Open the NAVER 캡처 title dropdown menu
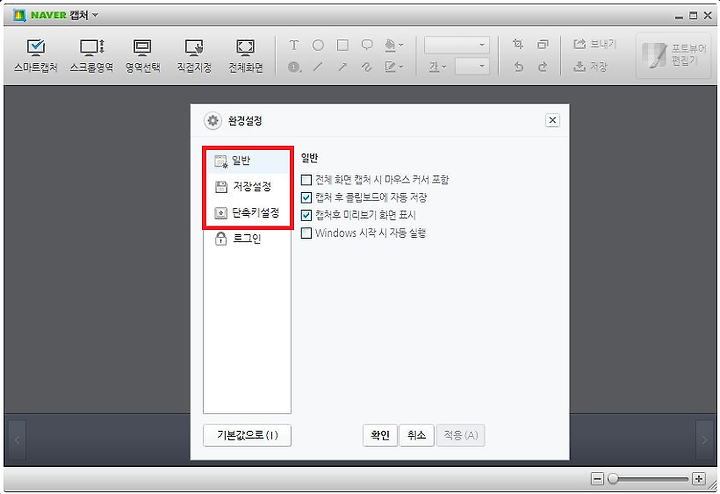The width and height of the screenshot is (720, 494). tap(95, 15)
